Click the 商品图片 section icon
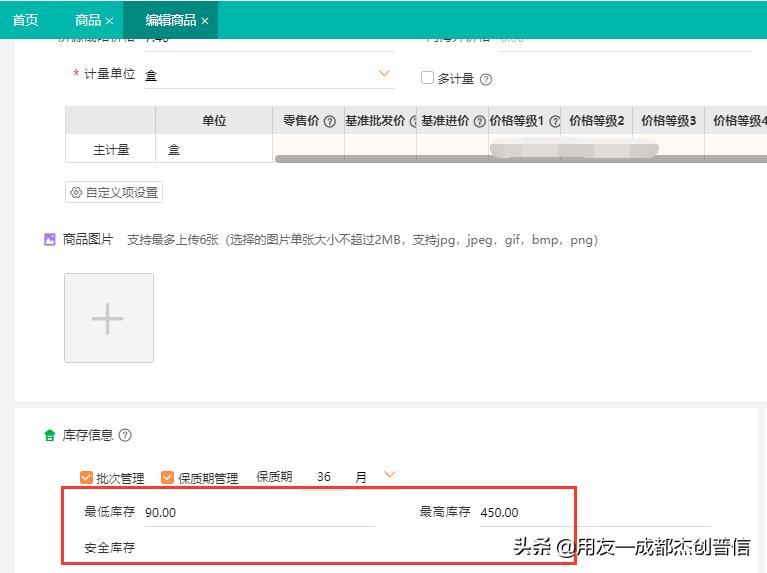The image size is (767, 573). coord(50,239)
